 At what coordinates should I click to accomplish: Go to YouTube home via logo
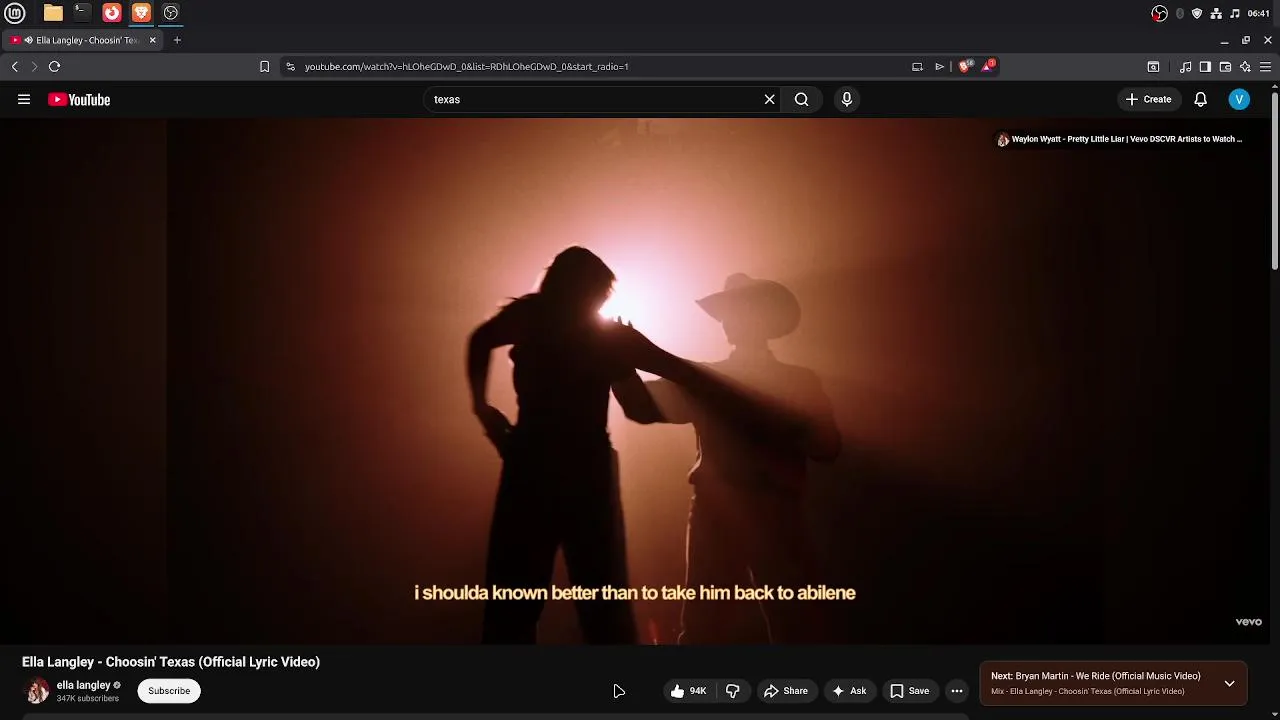click(x=79, y=99)
